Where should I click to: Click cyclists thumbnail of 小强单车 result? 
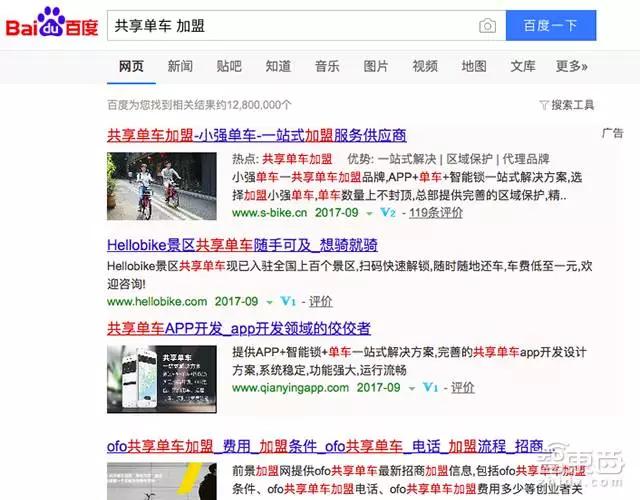(162, 186)
